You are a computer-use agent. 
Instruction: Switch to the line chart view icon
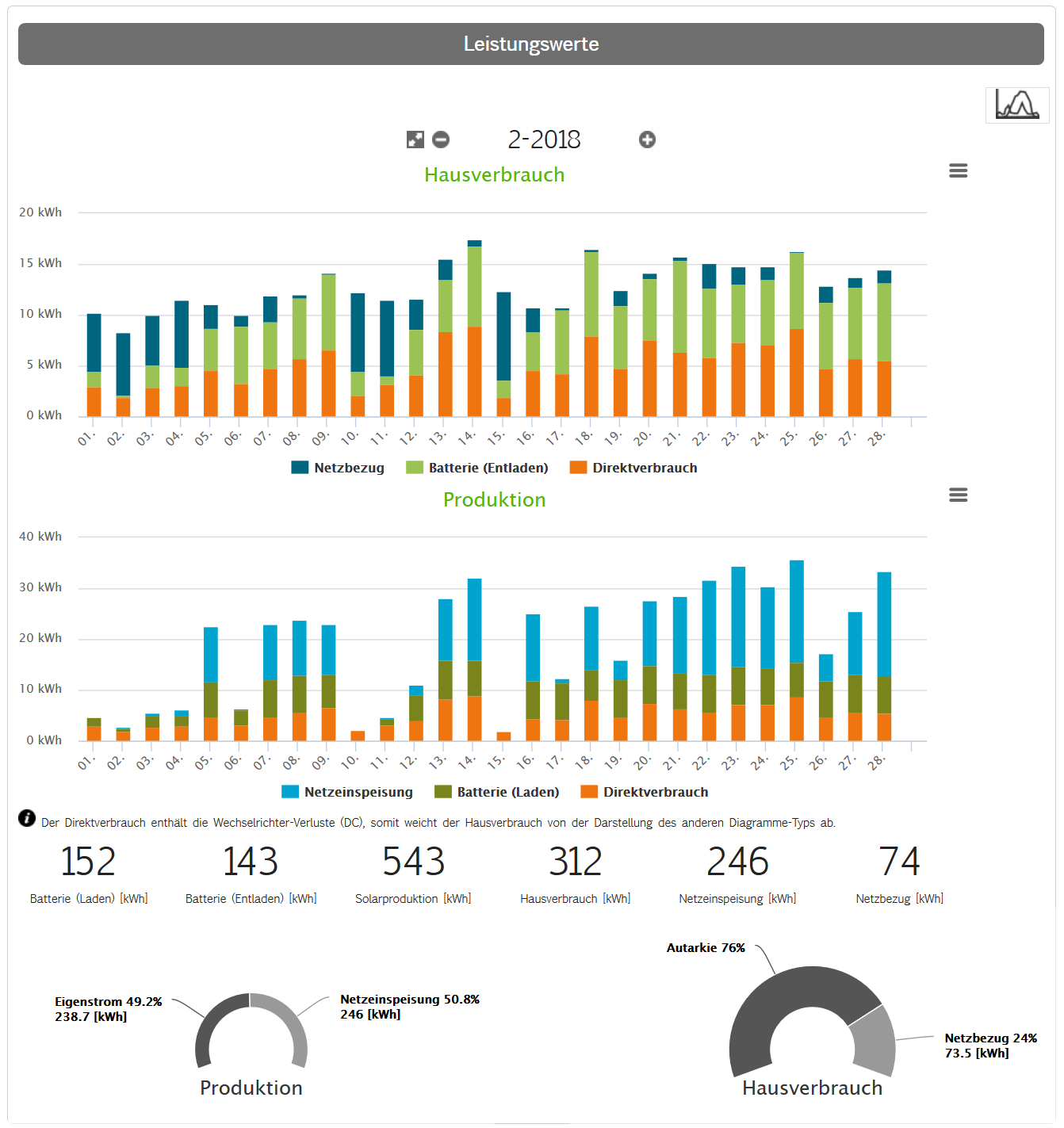(x=1017, y=105)
